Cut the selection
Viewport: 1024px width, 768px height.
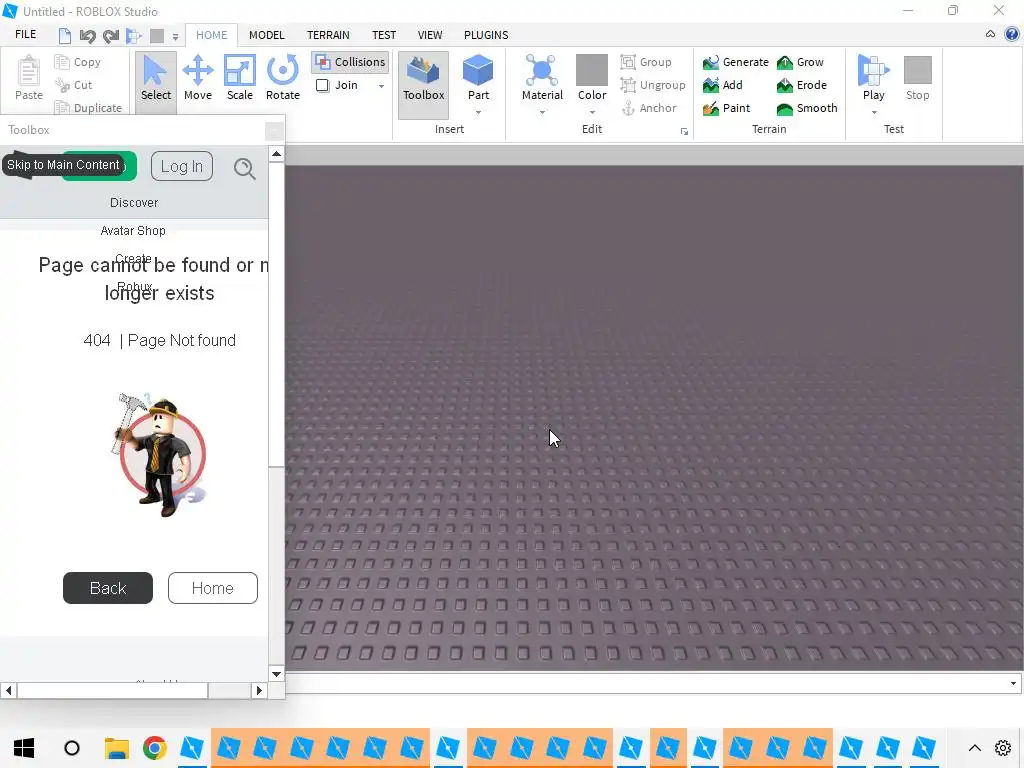pos(74,85)
